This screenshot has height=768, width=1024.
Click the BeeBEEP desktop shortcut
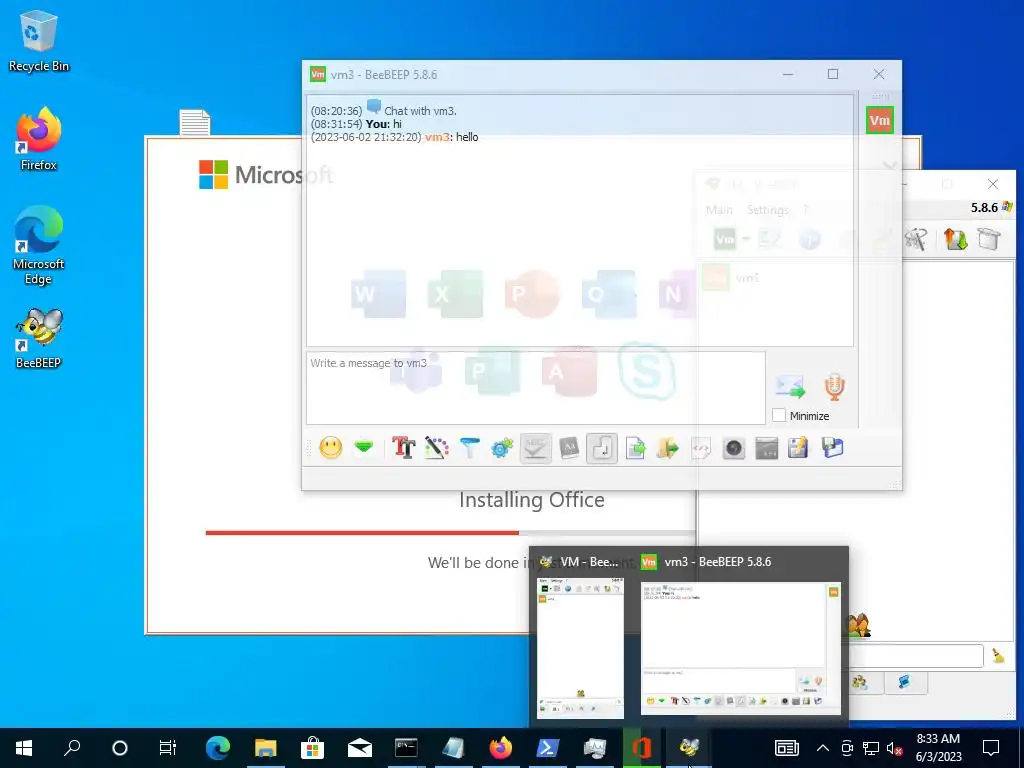click(39, 338)
